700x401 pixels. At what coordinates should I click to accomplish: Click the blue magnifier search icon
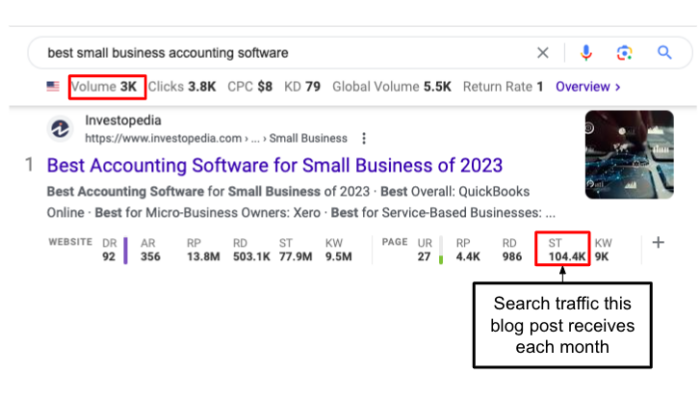click(664, 53)
